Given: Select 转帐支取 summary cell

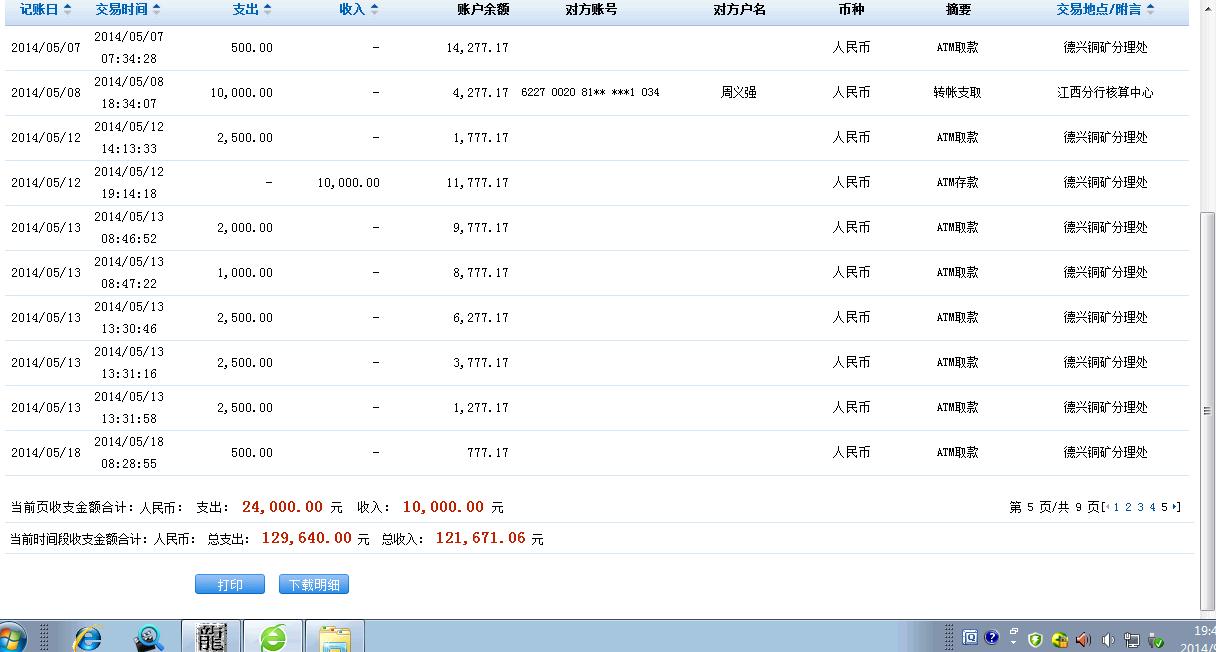Looking at the screenshot, I should click(957, 92).
